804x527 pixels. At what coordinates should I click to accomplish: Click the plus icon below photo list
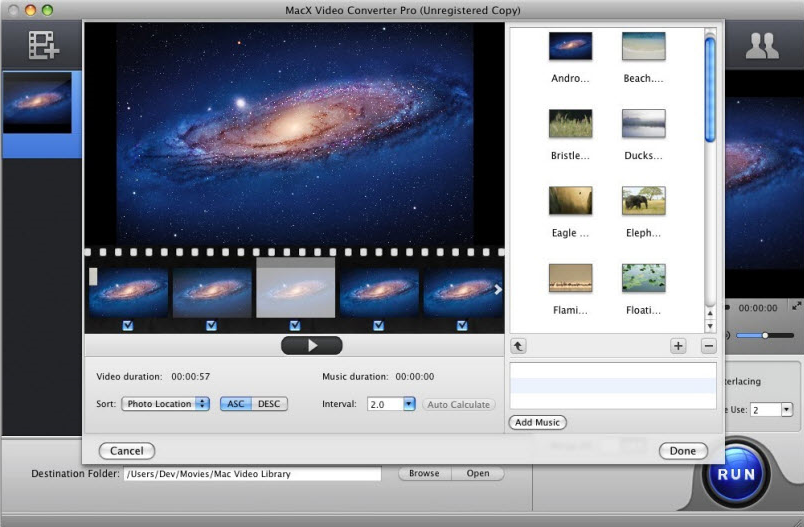click(678, 346)
